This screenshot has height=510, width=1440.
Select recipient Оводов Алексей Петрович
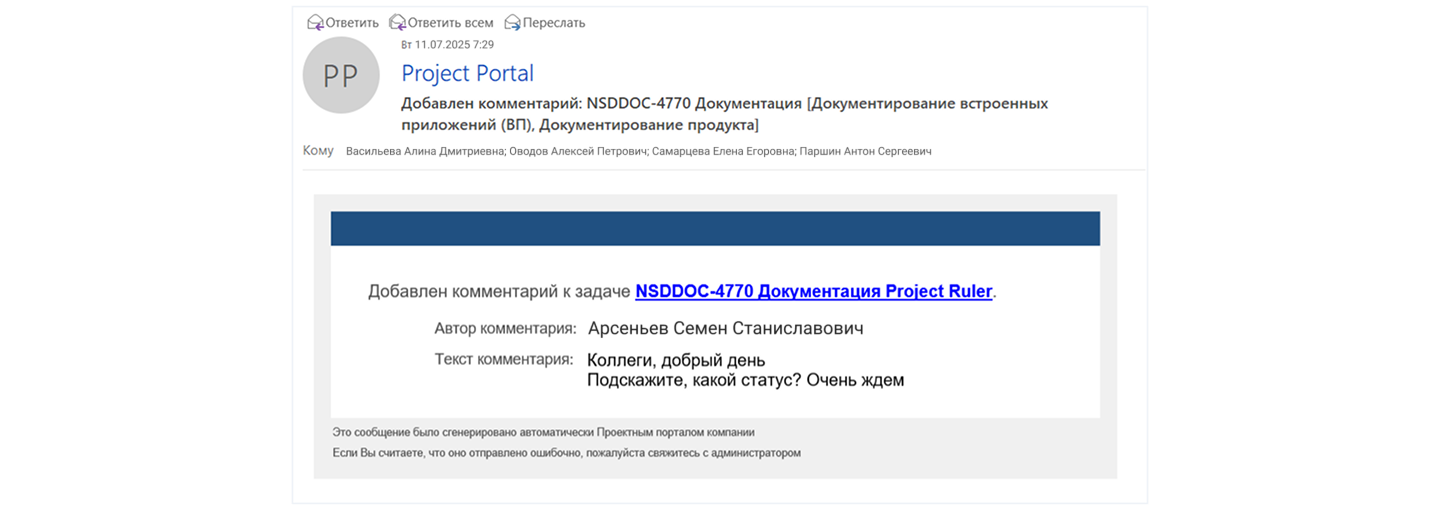(x=578, y=152)
